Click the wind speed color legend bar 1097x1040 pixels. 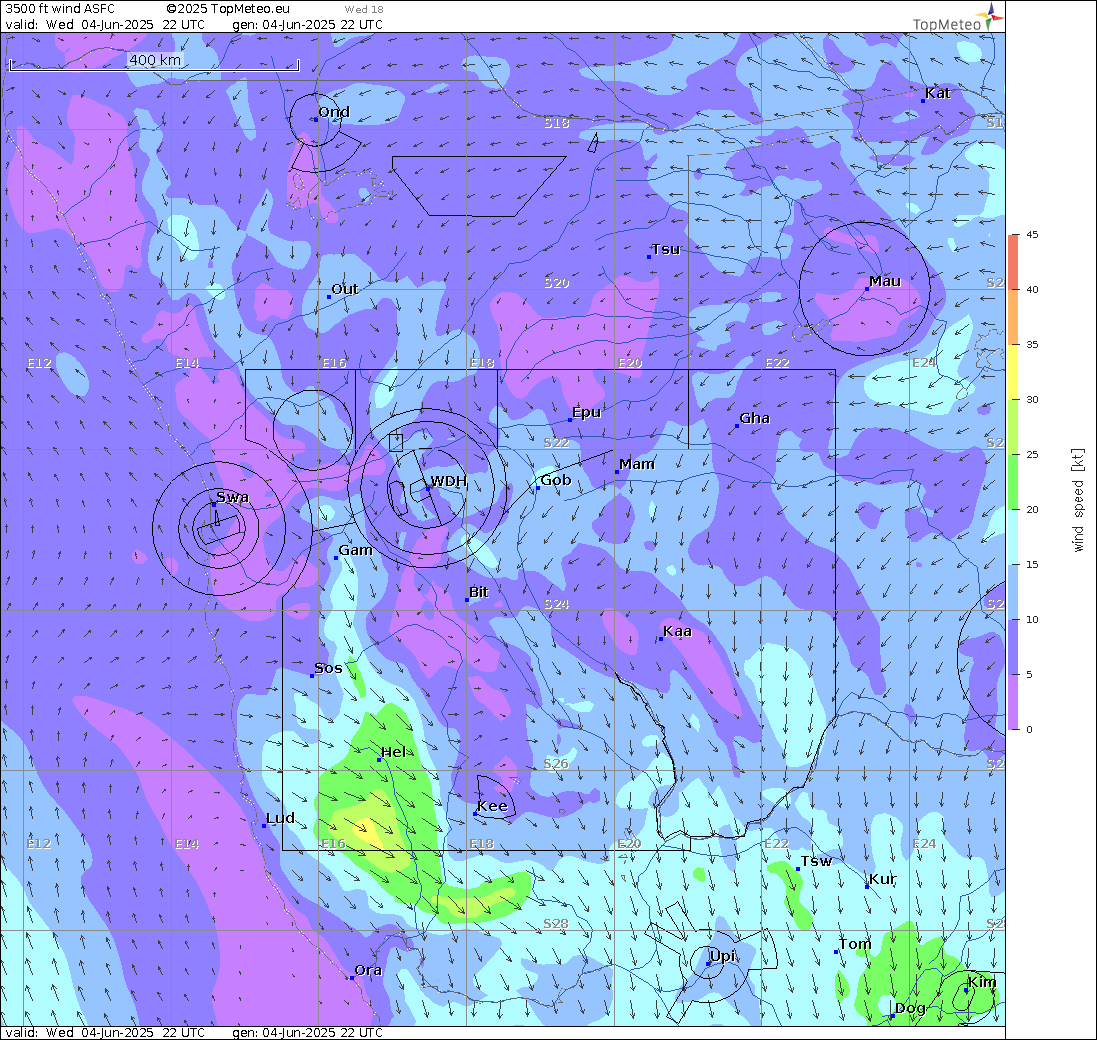tap(1013, 482)
